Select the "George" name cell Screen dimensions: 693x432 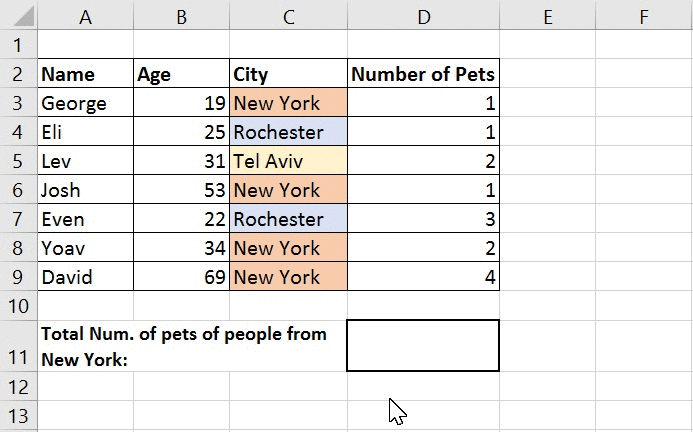(x=85, y=103)
